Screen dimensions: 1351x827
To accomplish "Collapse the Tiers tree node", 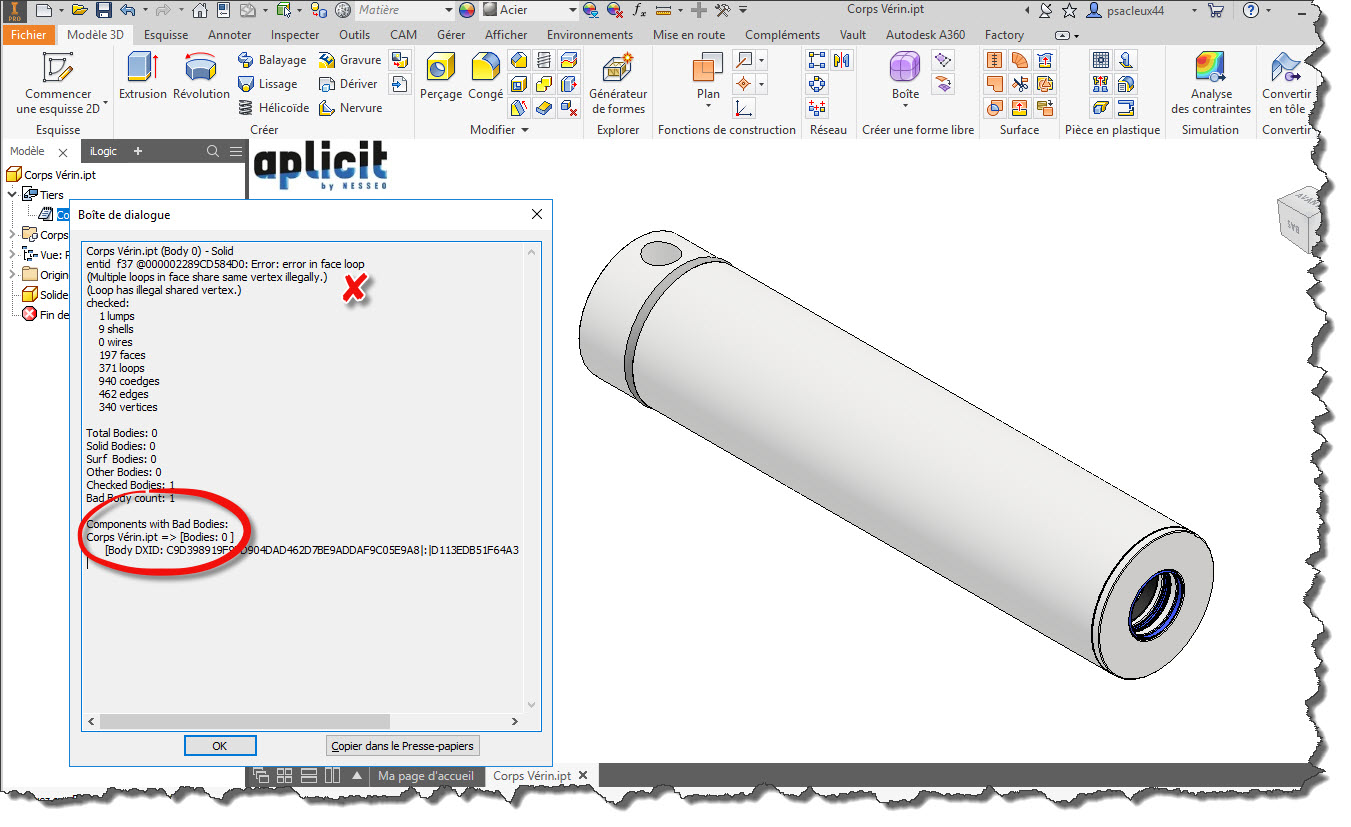I will [12, 195].
